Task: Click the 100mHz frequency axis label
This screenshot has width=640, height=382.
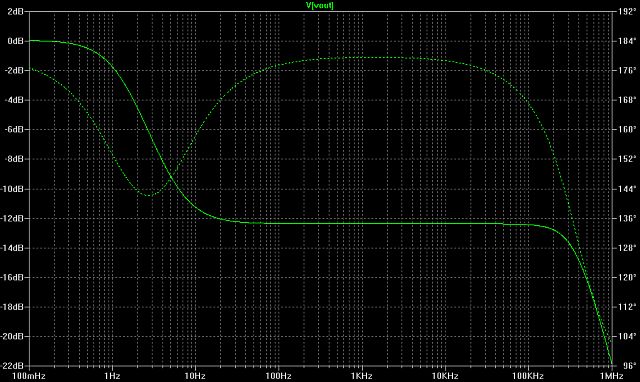Action: [x=29, y=376]
